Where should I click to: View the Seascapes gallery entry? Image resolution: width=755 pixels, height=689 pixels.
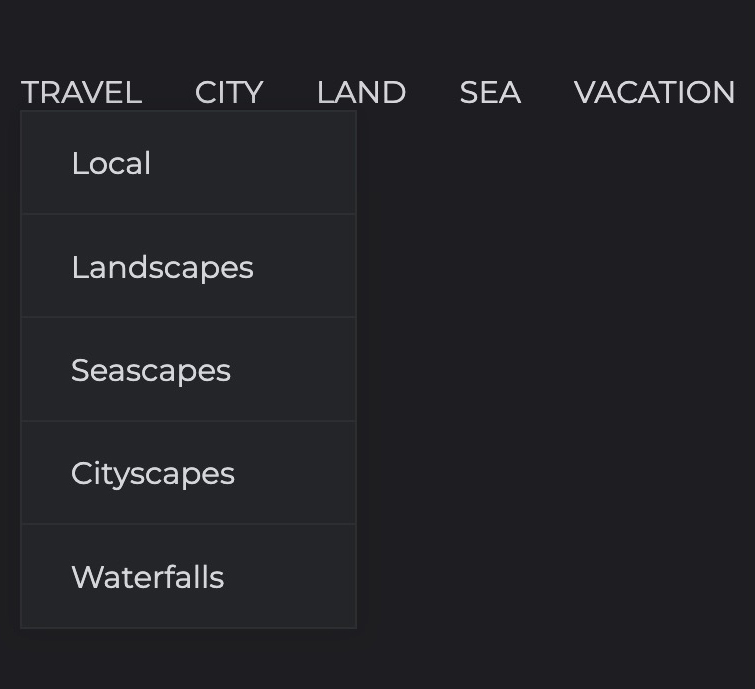click(188, 370)
